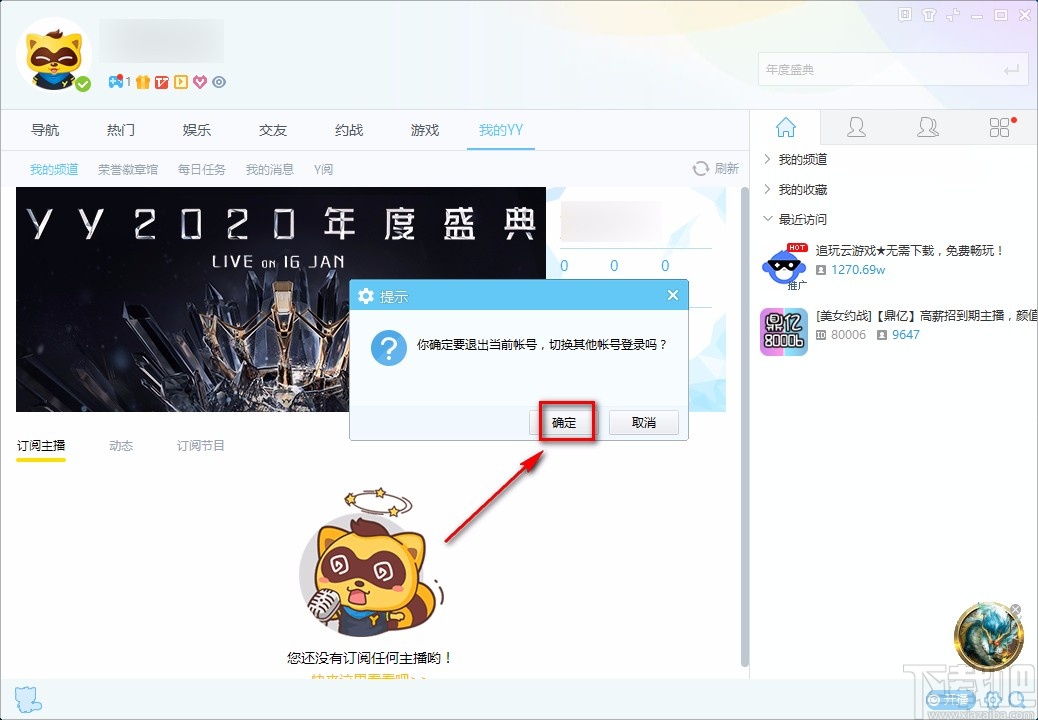Open the skin (T-shirt) icon in title bar
This screenshot has height=720, width=1038.
(x=929, y=15)
